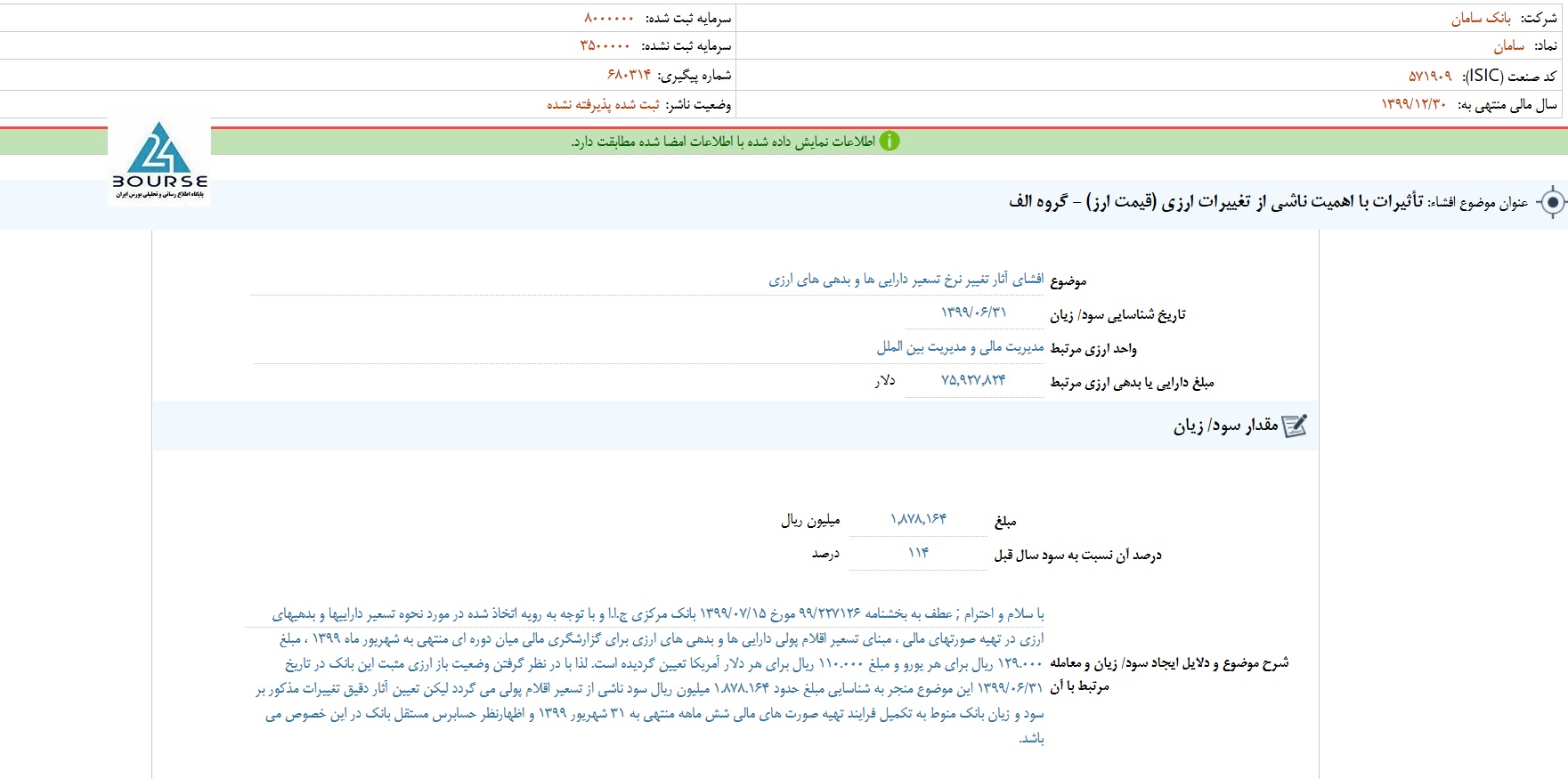Click section header مقدار سود/ زیان
Viewport: 1568px width, 779px height.
point(1225,426)
